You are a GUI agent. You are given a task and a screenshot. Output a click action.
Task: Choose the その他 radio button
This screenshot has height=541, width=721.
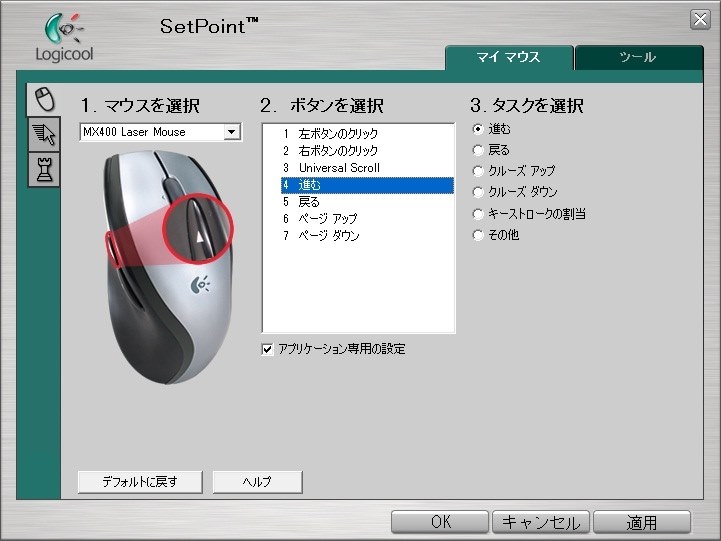tap(478, 235)
